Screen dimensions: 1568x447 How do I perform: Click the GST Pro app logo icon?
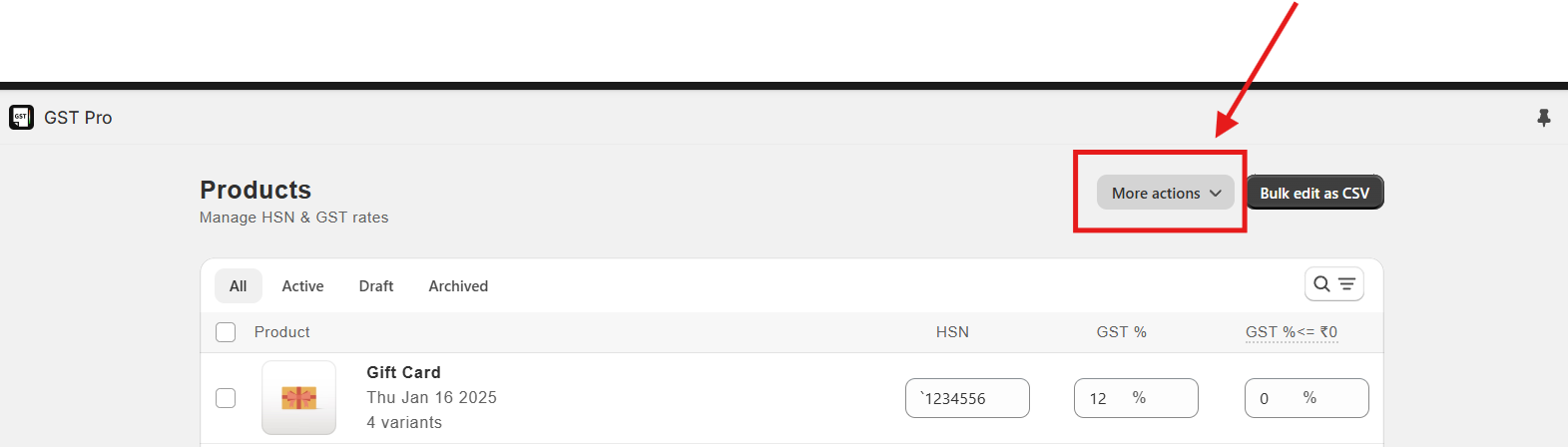(21, 118)
